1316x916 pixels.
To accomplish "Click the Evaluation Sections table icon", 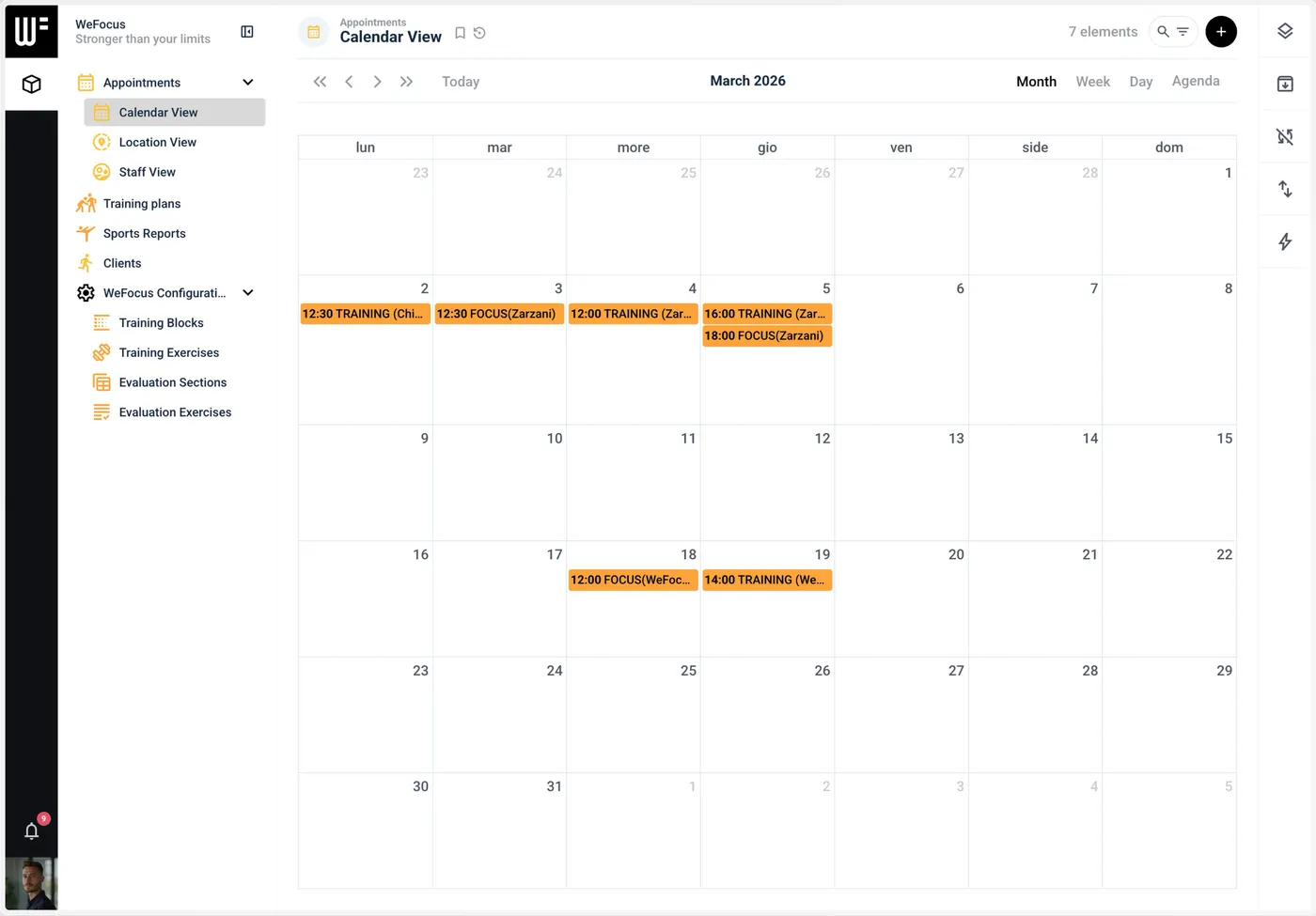I will (102, 382).
